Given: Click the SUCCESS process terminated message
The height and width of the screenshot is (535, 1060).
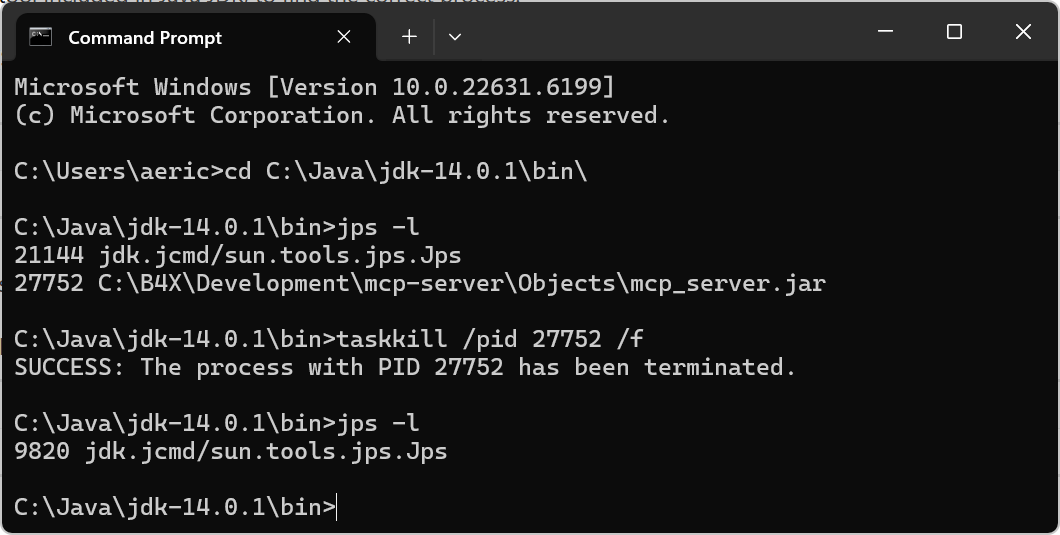Looking at the screenshot, I should (405, 367).
